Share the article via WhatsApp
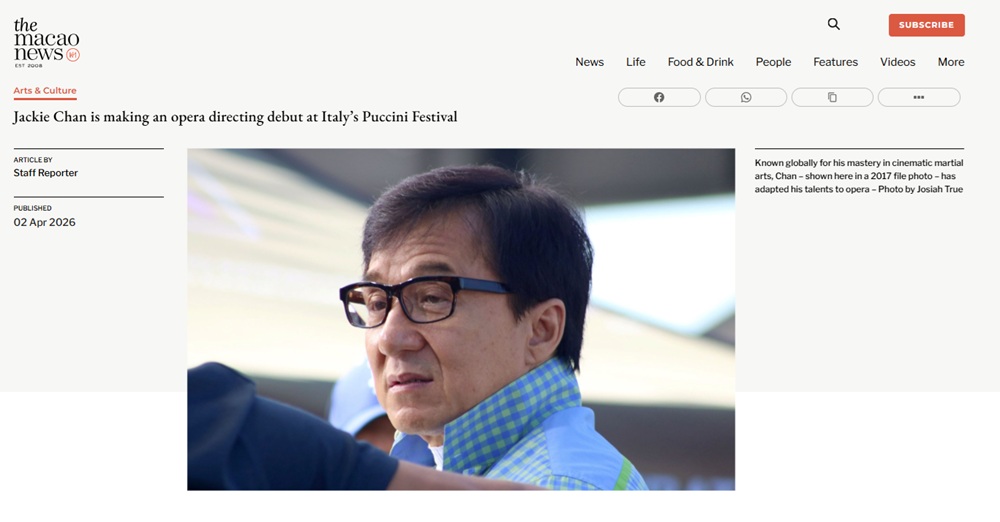The image size is (1000, 522). pyautogui.click(x=746, y=97)
